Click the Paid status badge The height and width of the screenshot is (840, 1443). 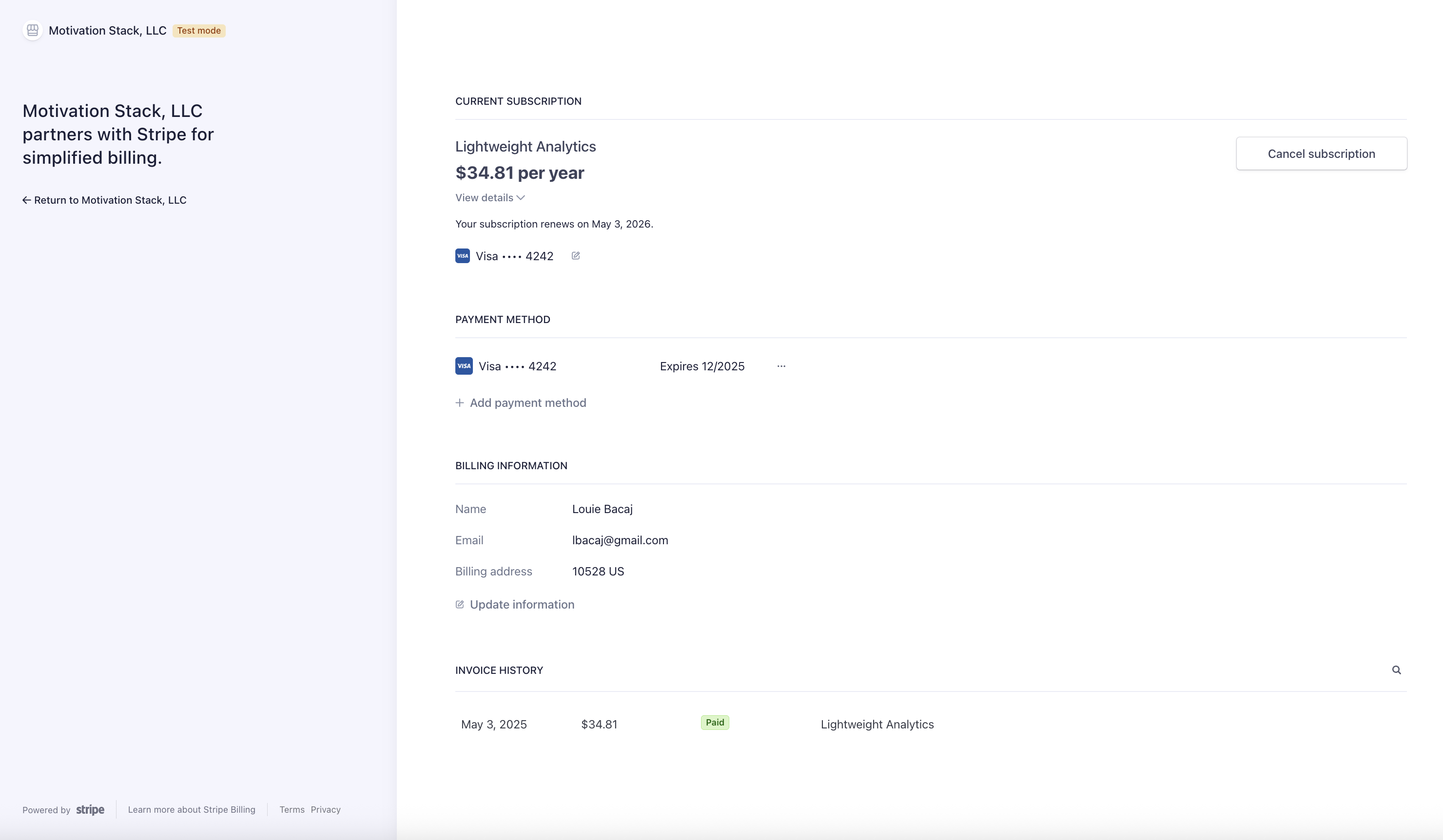click(x=715, y=722)
